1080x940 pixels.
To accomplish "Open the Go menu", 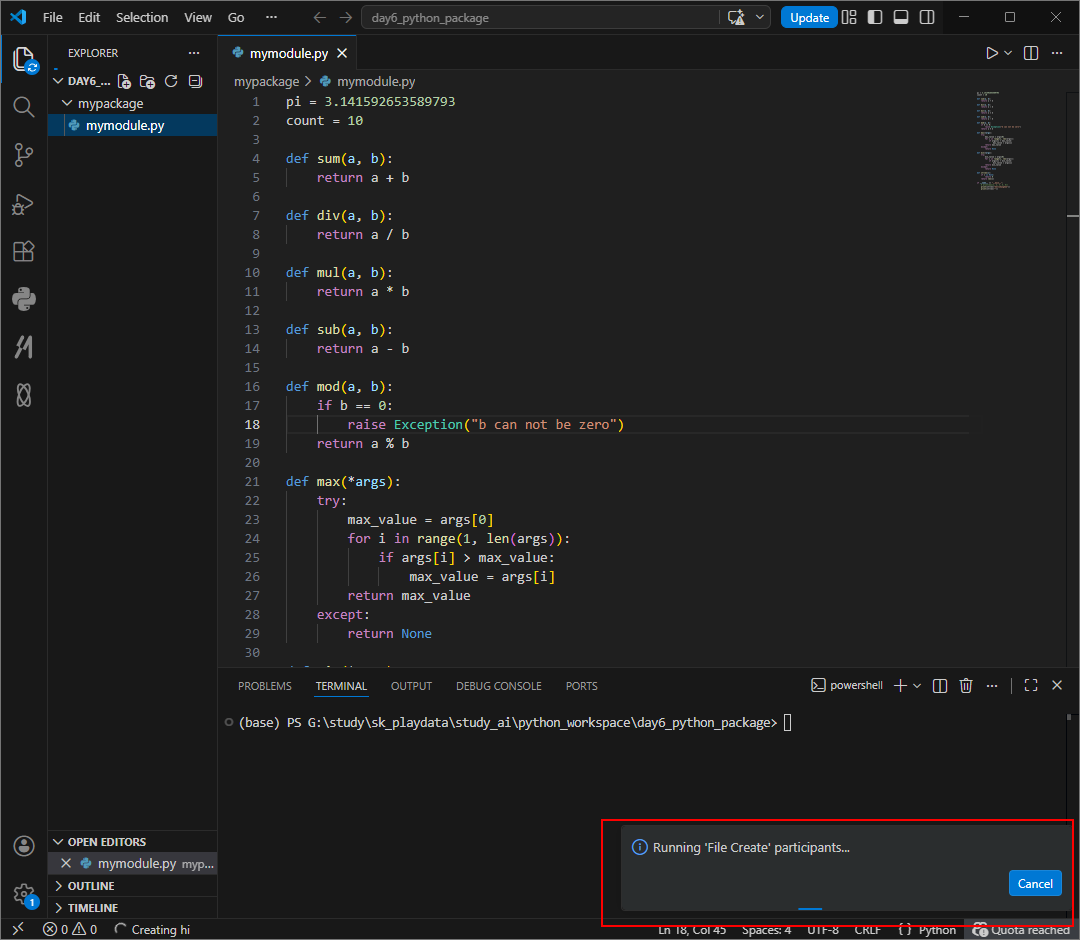I will (x=236, y=17).
